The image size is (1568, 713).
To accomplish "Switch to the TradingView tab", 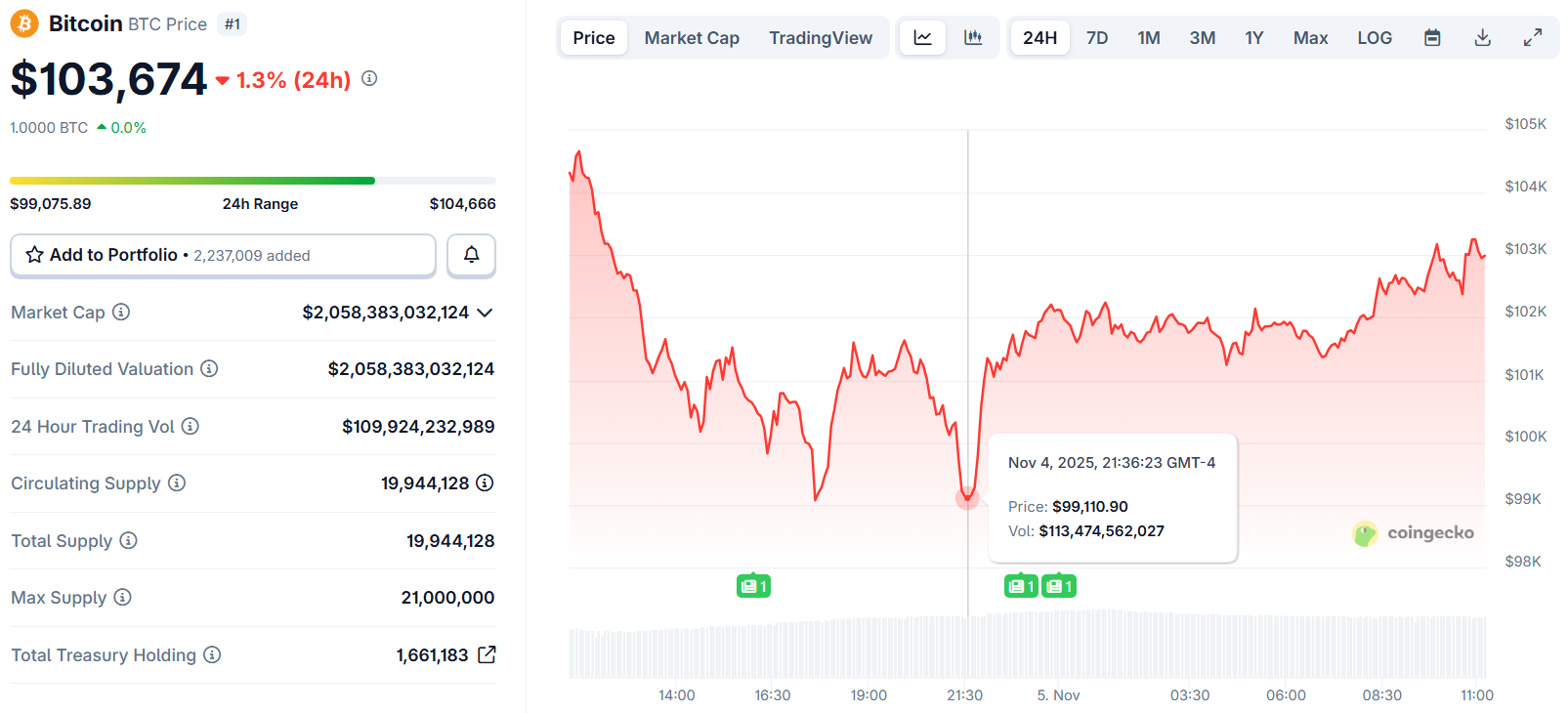I will [821, 38].
